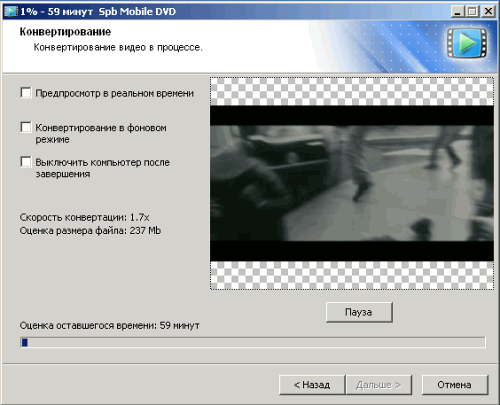Close the Spb Mobile DVD window
500x405 pixels.
488,11
